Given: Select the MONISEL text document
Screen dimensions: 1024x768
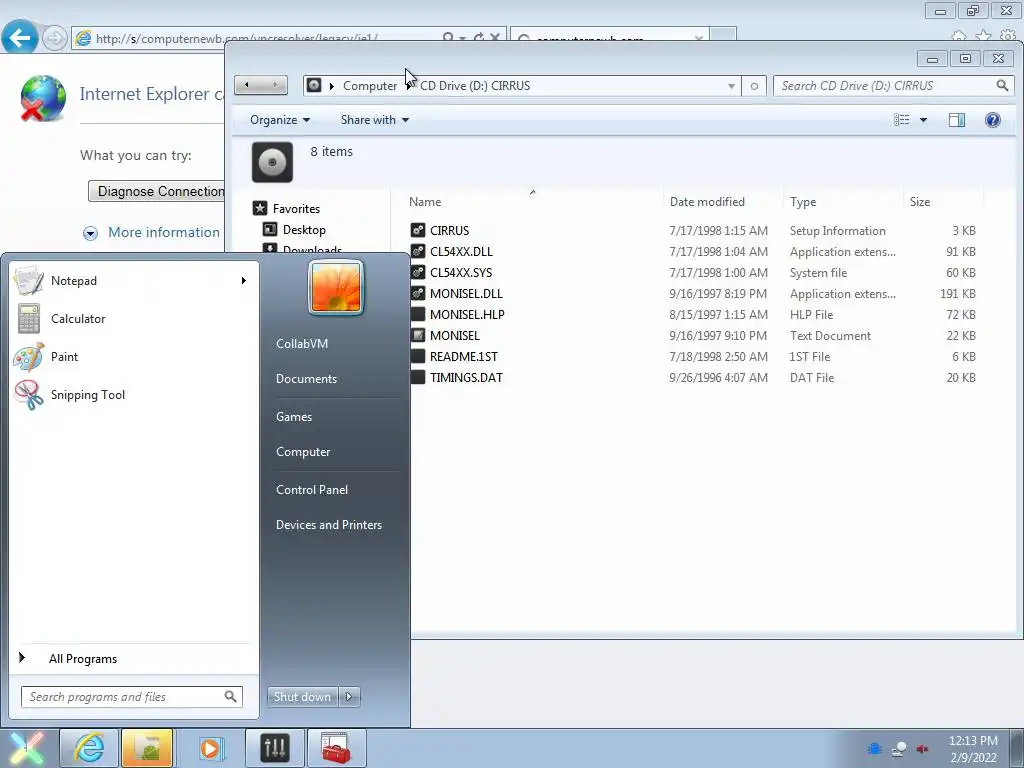Looking at the screenshot, I should click(x=455, y=336).
